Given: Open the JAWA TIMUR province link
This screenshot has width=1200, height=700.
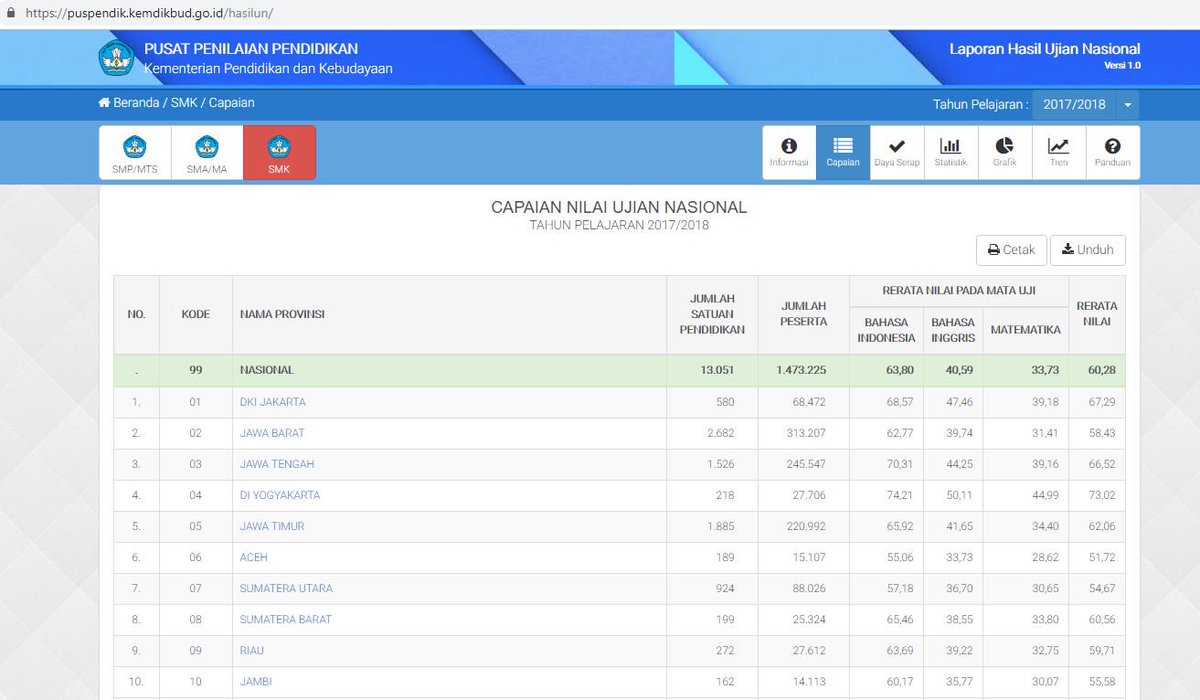Looking at the screenshot, I should [x=272, y=526].
